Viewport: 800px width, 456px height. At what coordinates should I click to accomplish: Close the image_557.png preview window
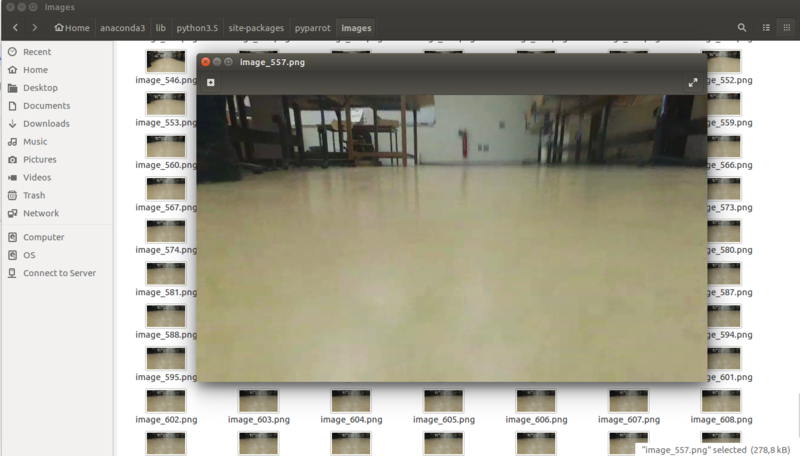206,62
